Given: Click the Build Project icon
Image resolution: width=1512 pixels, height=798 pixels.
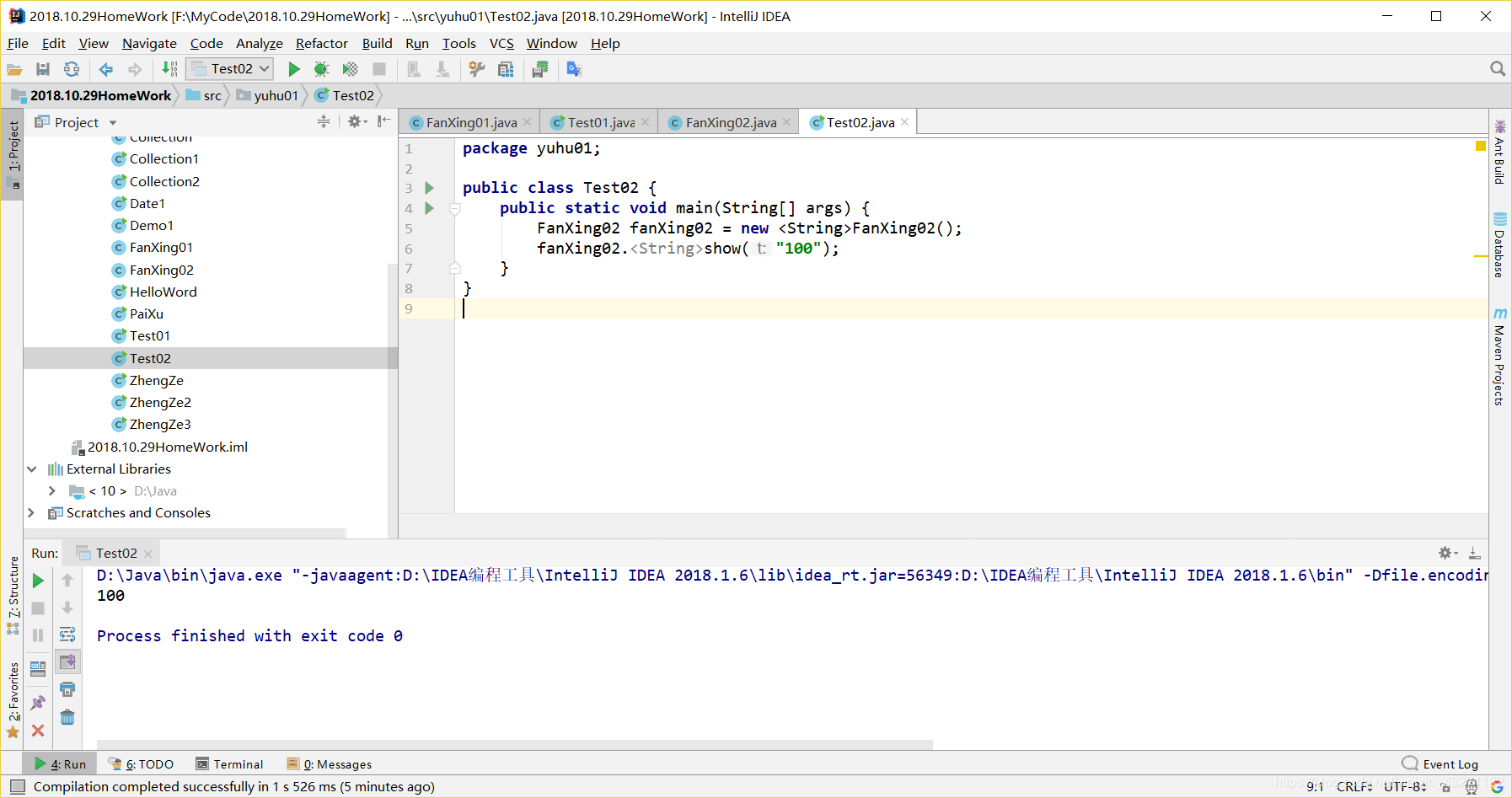Looking at the screenshot, I should (x=169, y=69).
